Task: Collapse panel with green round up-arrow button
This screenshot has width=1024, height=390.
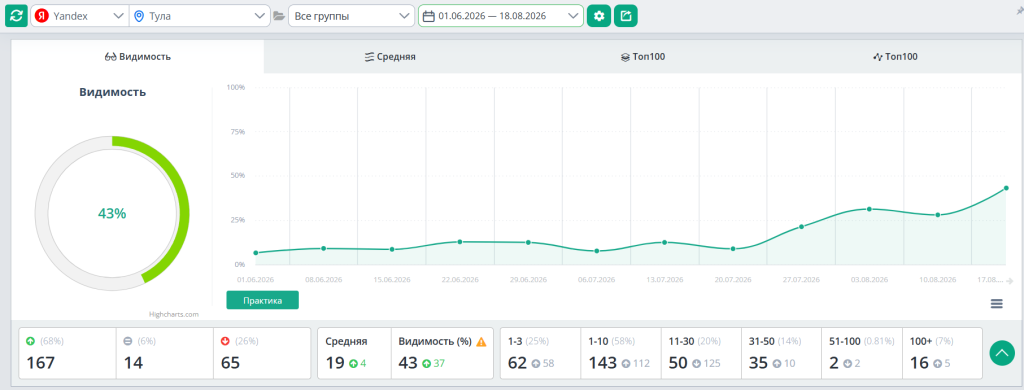Action: point(1002,353)
